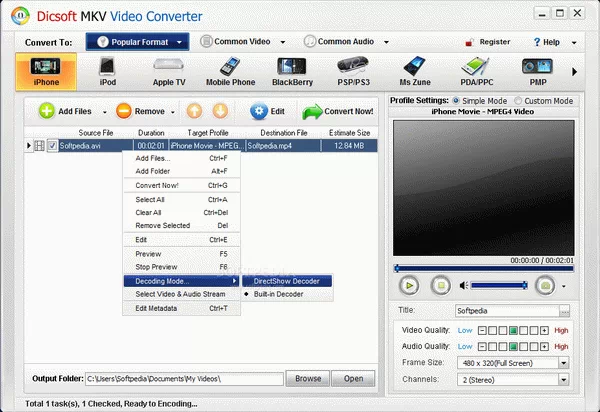
Task: Switch to Custom Mode radio button
Action: [518, 101]
